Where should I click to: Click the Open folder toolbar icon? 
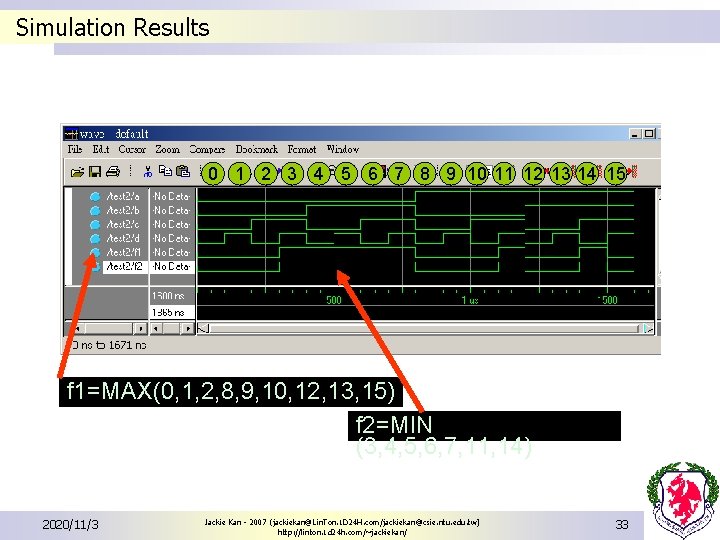77,172
